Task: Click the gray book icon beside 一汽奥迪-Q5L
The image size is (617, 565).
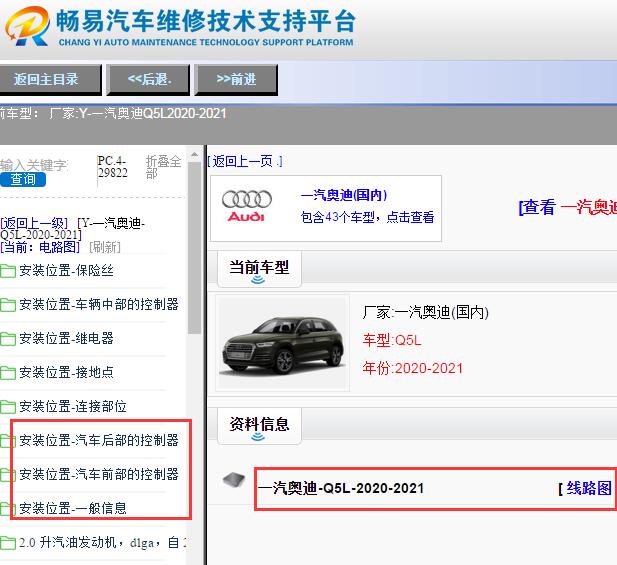Action: click(234, 480)
